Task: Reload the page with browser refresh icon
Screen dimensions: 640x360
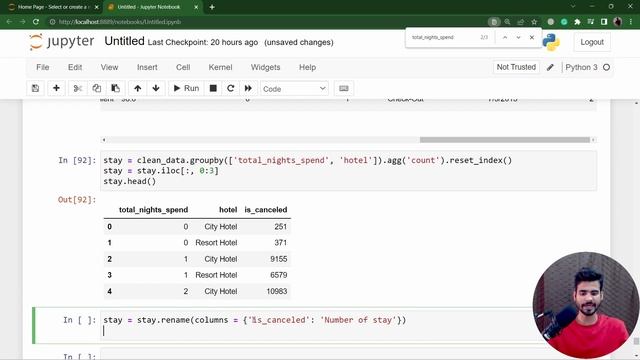Action: click(x=36, y=22)
